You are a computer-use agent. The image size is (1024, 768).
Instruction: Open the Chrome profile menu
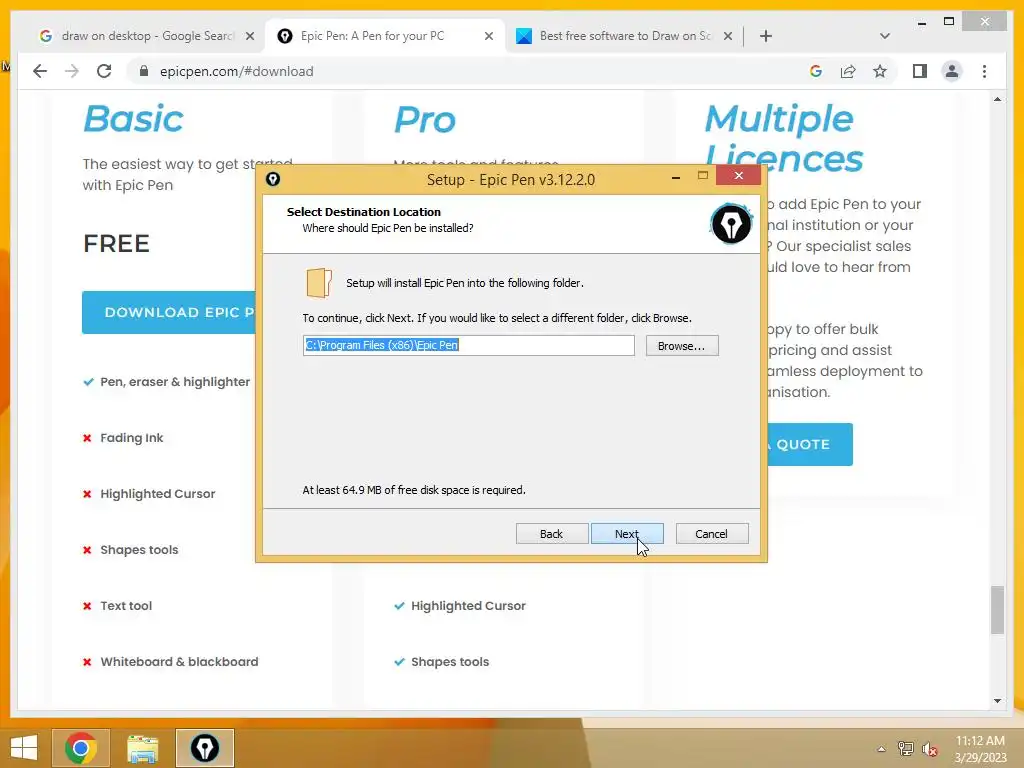(952, 71)
